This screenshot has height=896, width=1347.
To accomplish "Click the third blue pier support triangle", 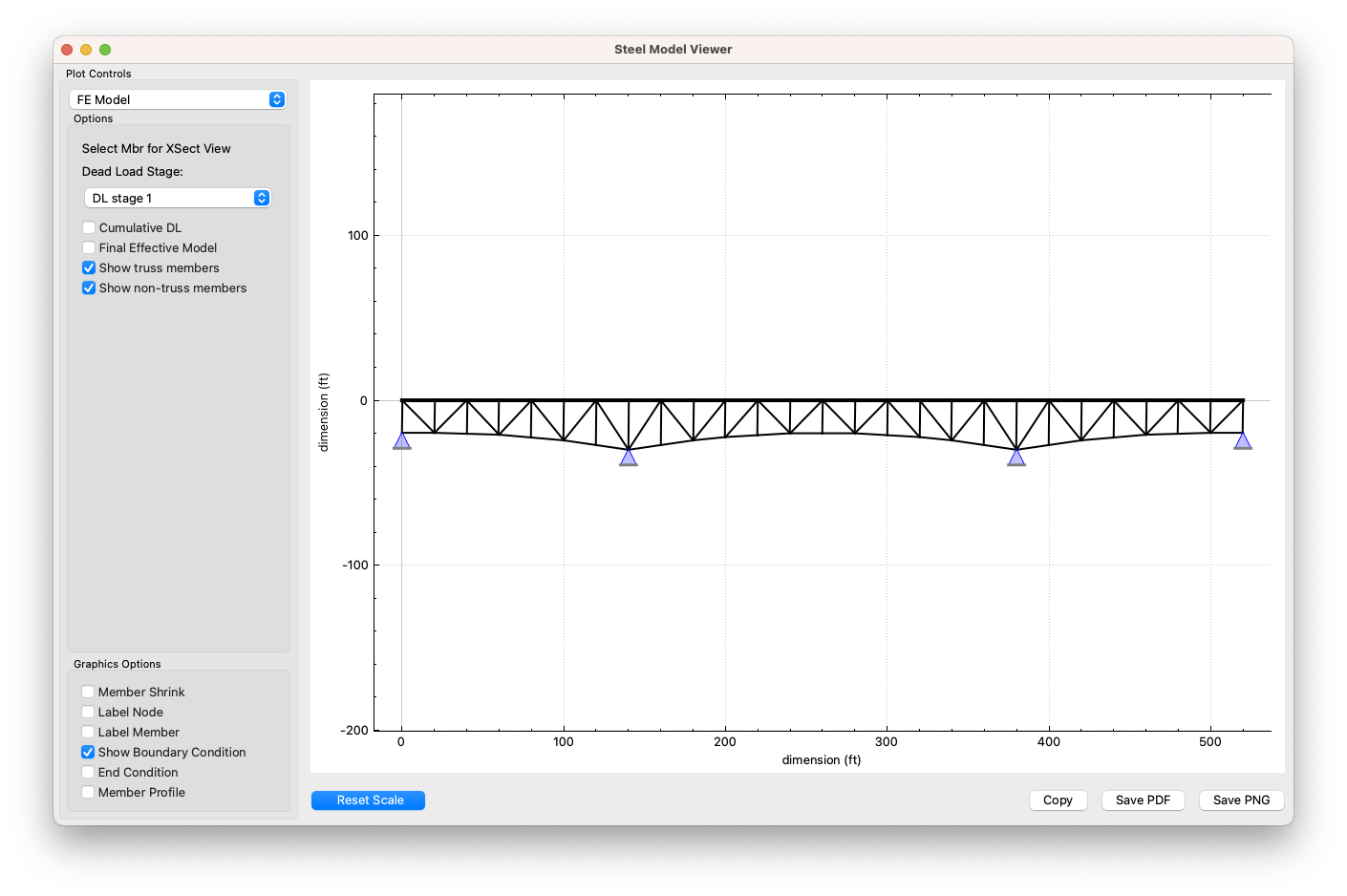I will pyautogui.click(x=1016, y=458).
